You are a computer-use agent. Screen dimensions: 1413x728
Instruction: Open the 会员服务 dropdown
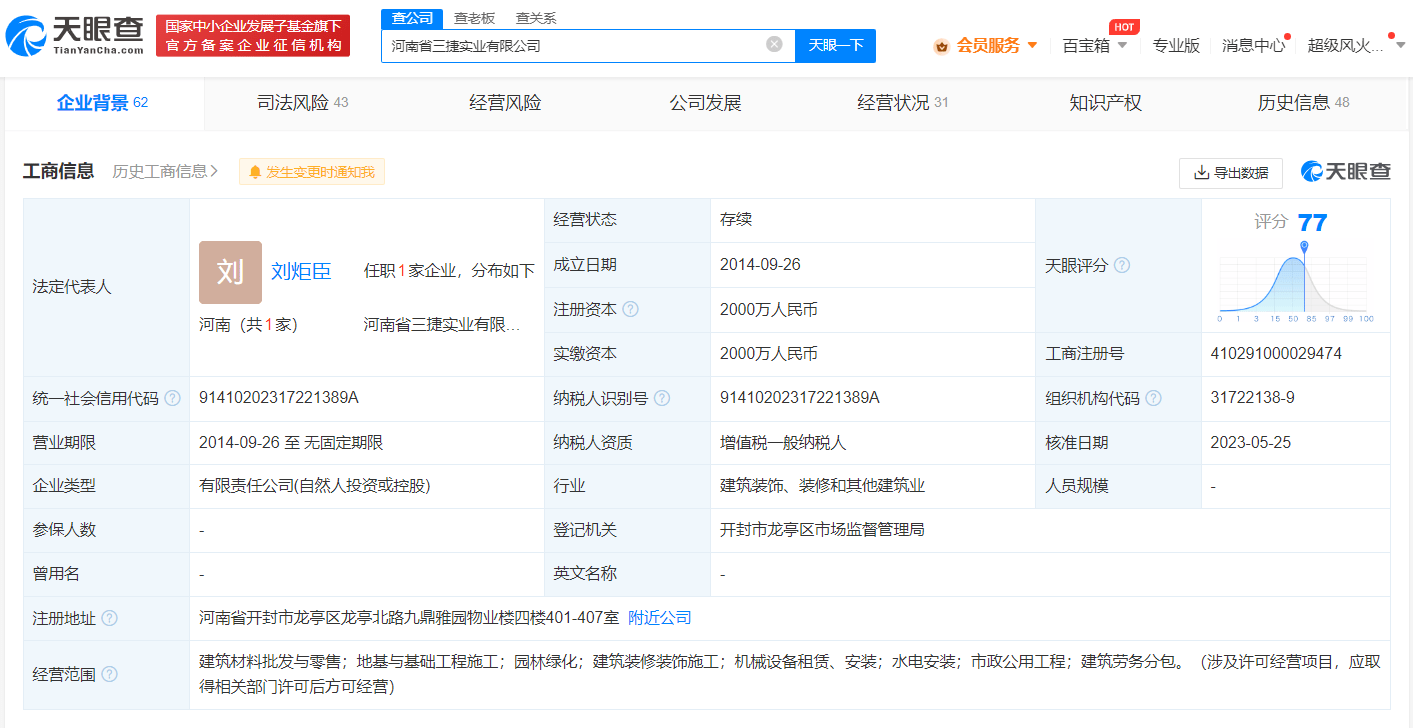(x=986, y=45)
